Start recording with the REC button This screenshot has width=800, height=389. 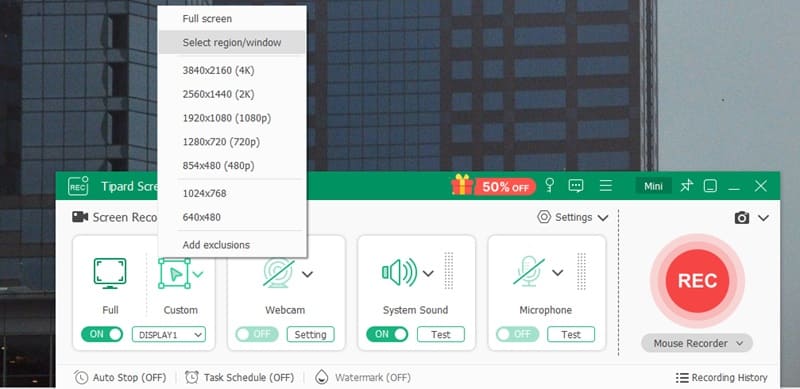[697, 280]
